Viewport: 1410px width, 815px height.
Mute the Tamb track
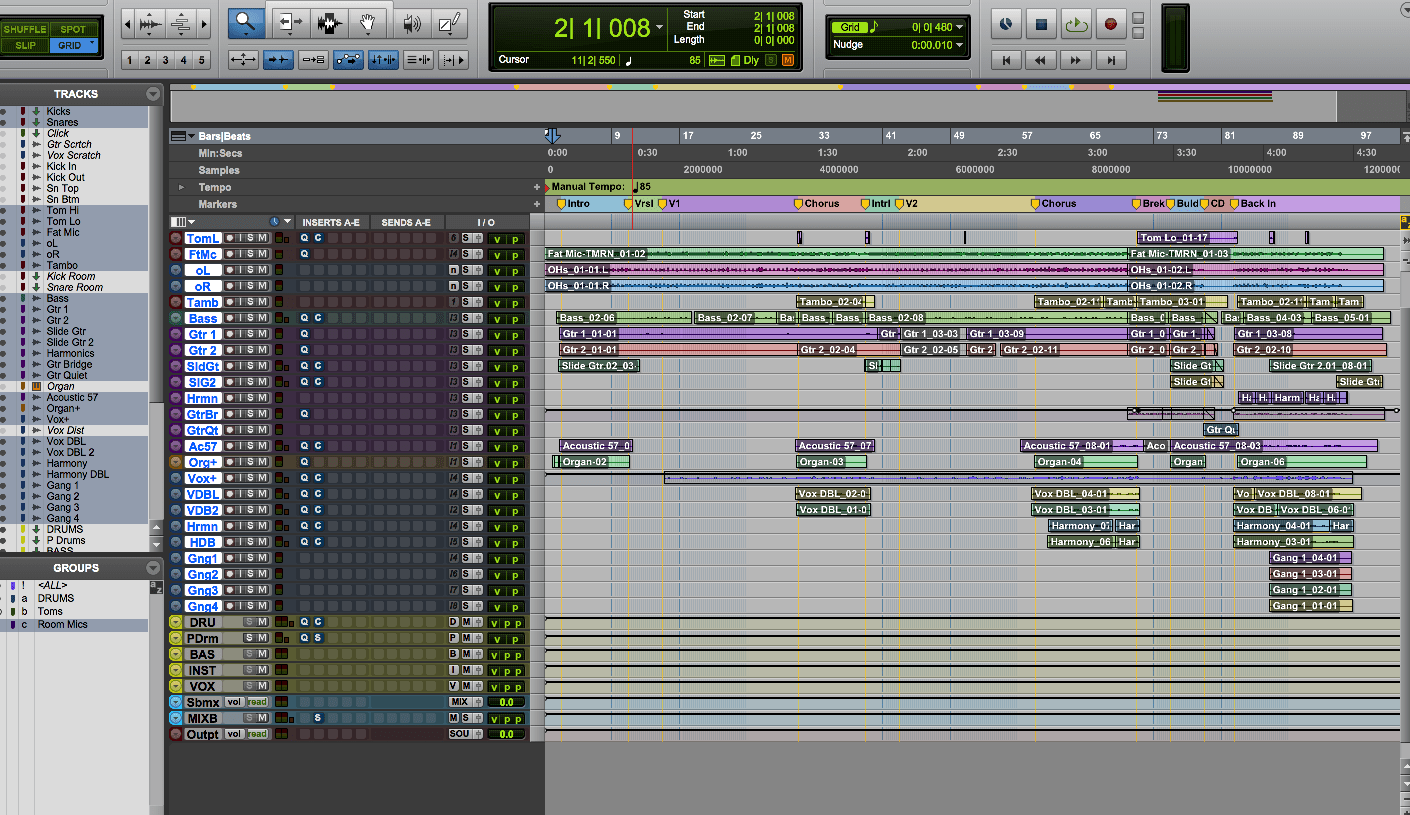click(x=264, y=301)
